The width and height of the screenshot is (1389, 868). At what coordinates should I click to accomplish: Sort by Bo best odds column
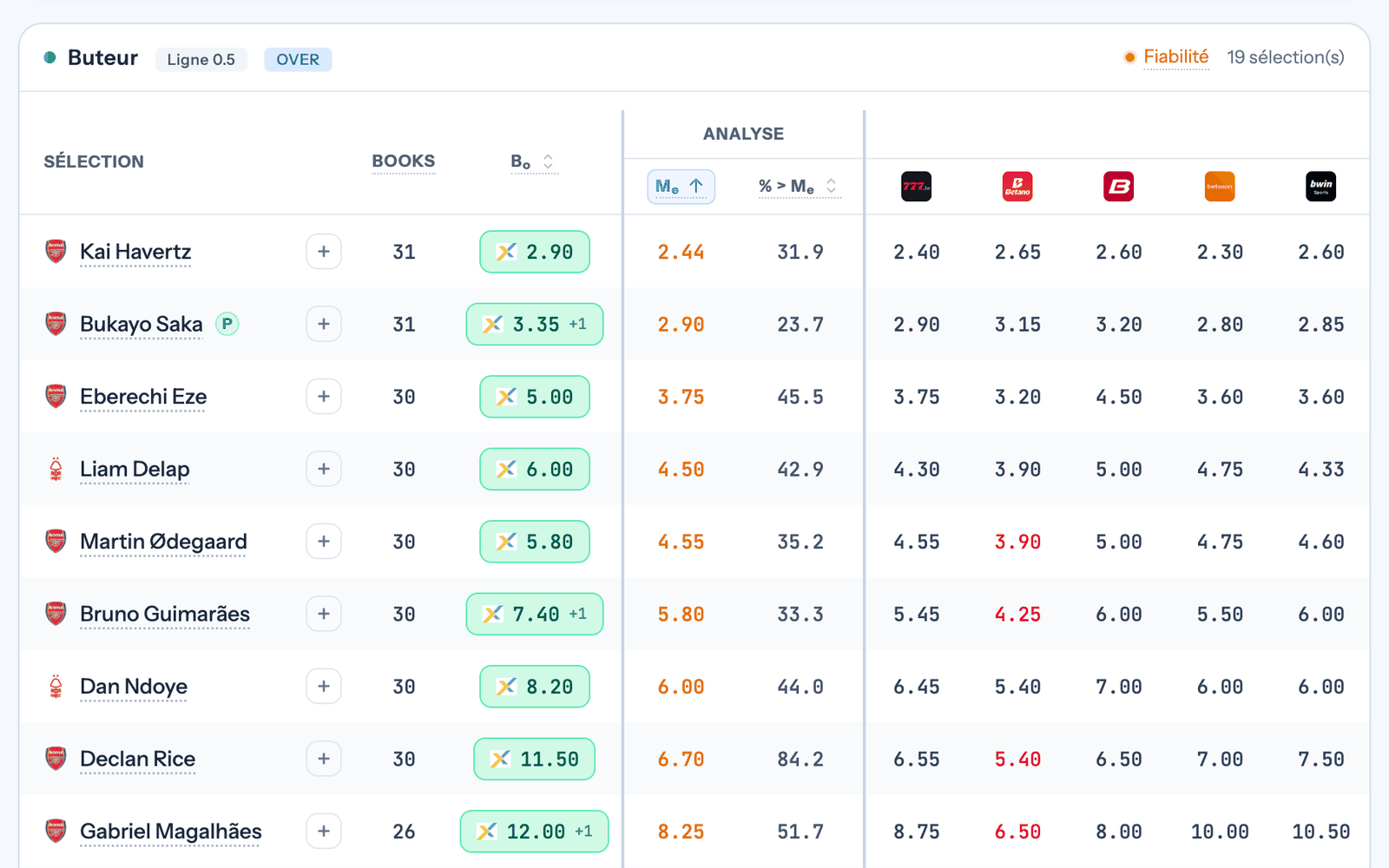point(533,161)
